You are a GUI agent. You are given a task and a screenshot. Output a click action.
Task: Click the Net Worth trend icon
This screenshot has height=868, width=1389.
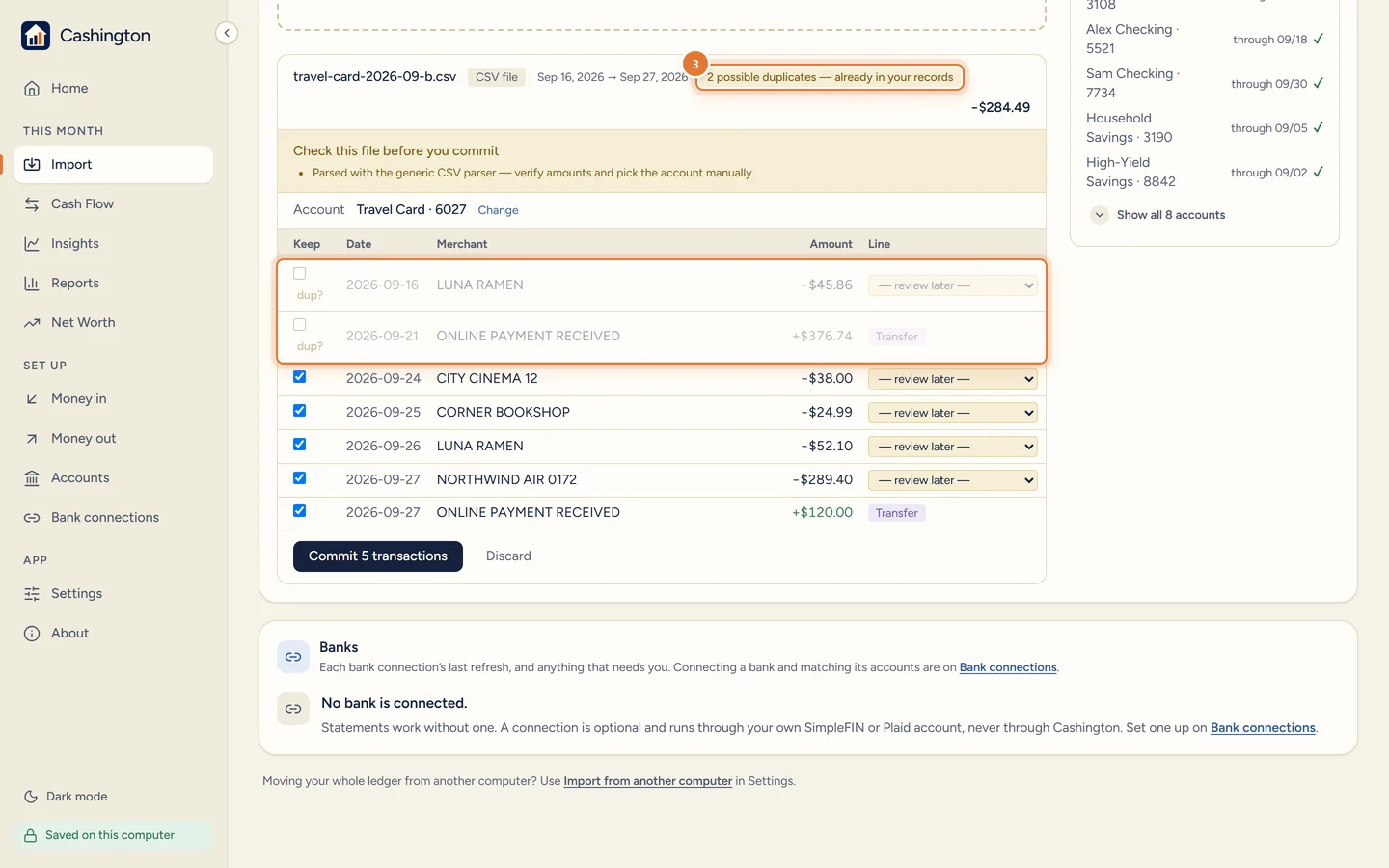[32, 323]
